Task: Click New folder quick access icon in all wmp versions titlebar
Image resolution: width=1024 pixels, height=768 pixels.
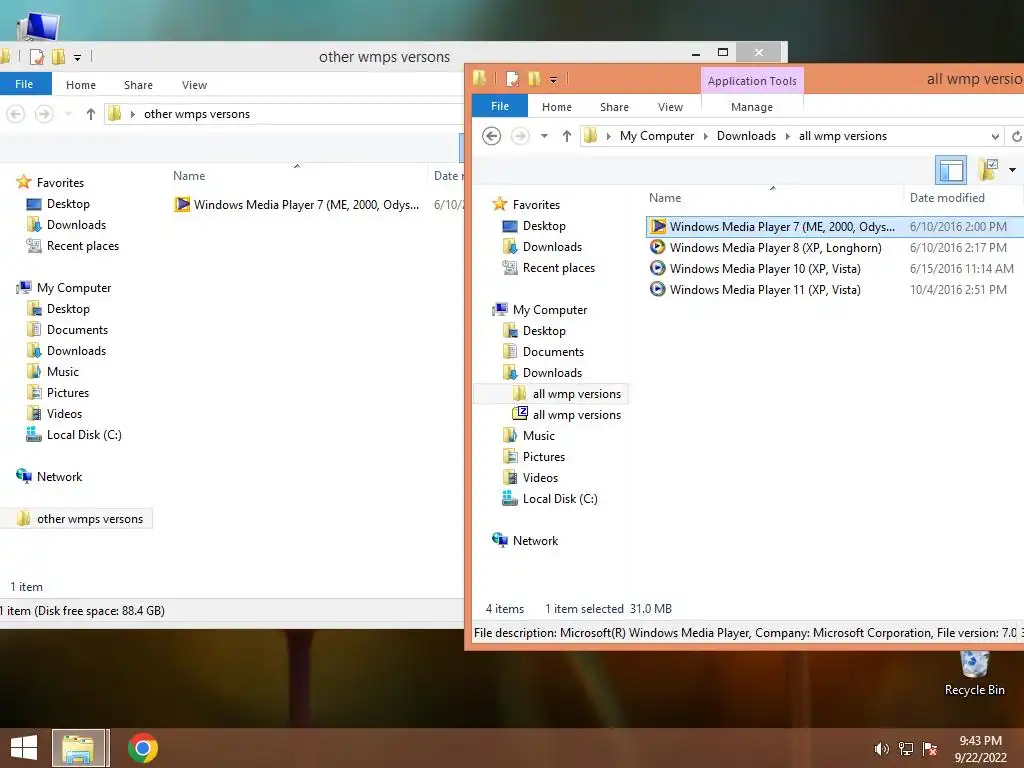Action: pos(534,79)
